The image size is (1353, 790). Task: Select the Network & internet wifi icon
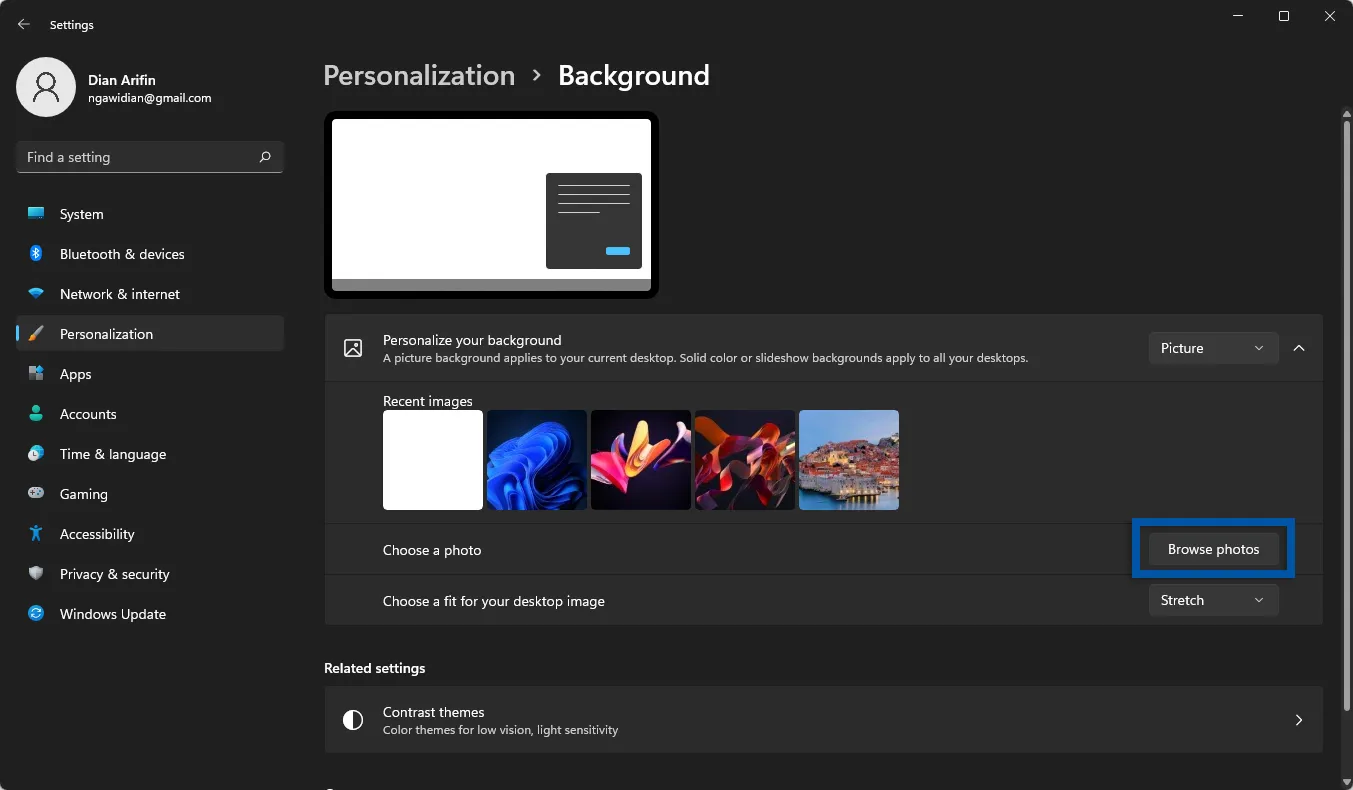click(x=36, y=294)
